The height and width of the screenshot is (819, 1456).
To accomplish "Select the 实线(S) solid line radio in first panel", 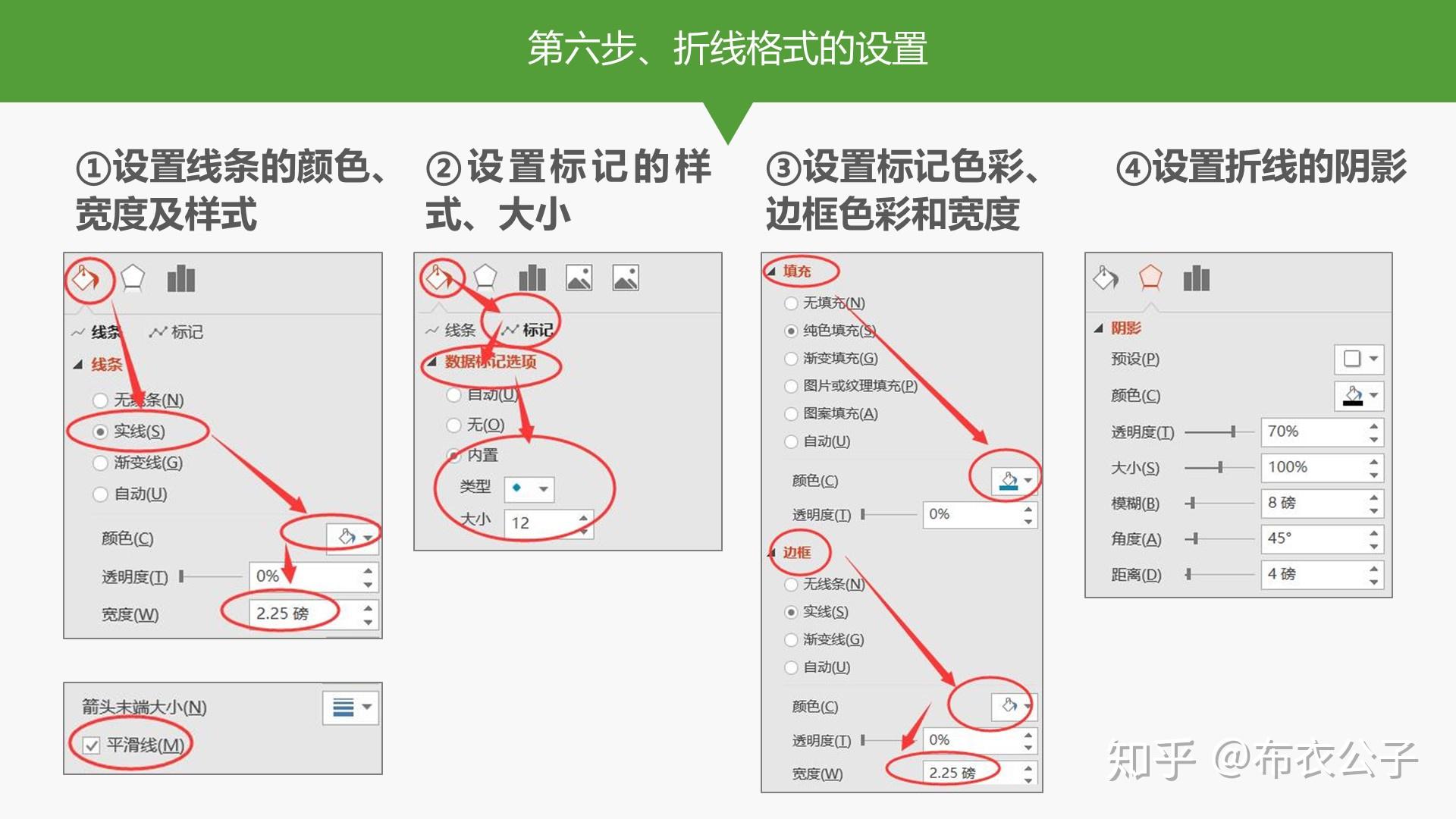I will (100, 431).
